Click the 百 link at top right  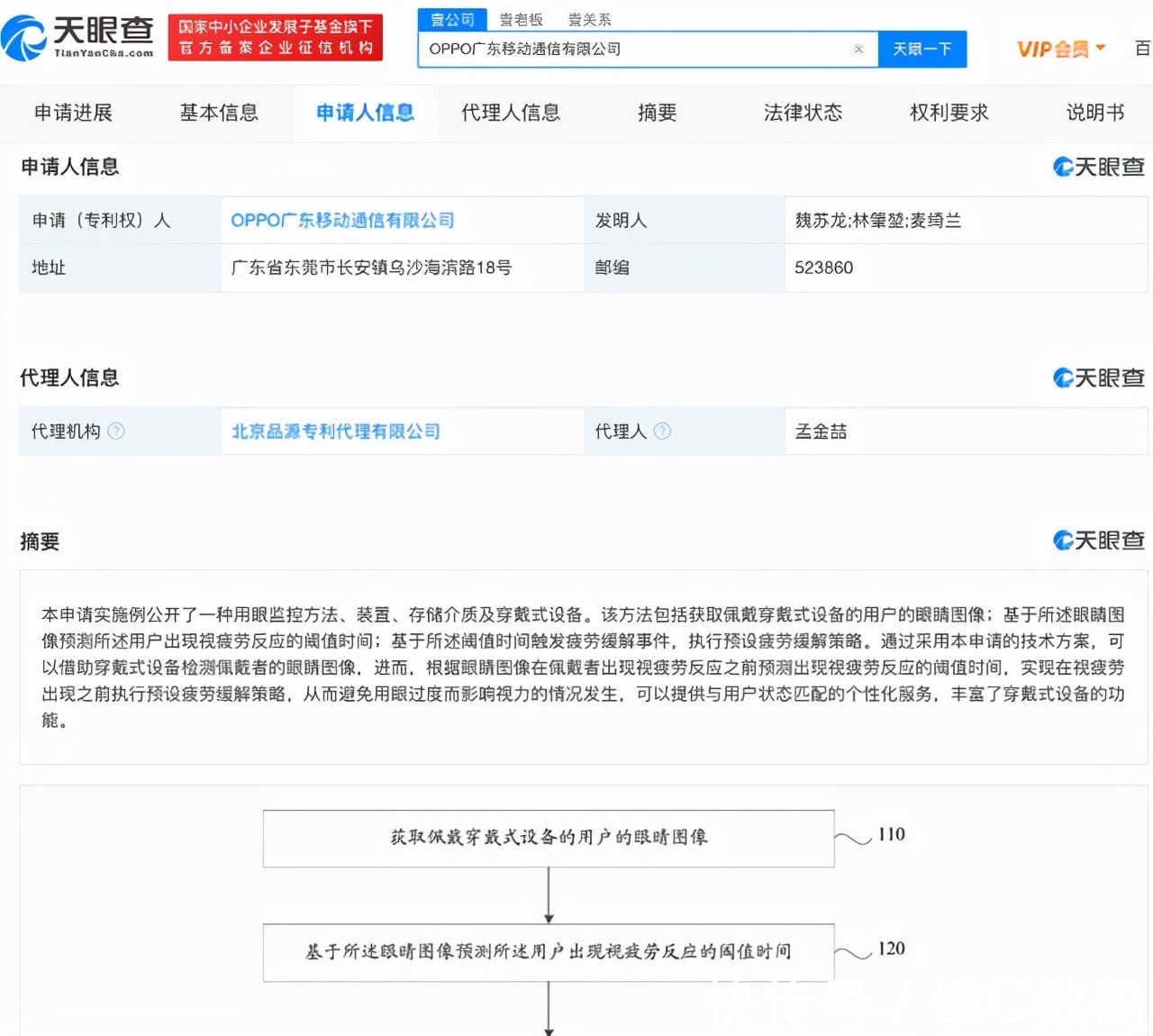(x=1142, y=50)
